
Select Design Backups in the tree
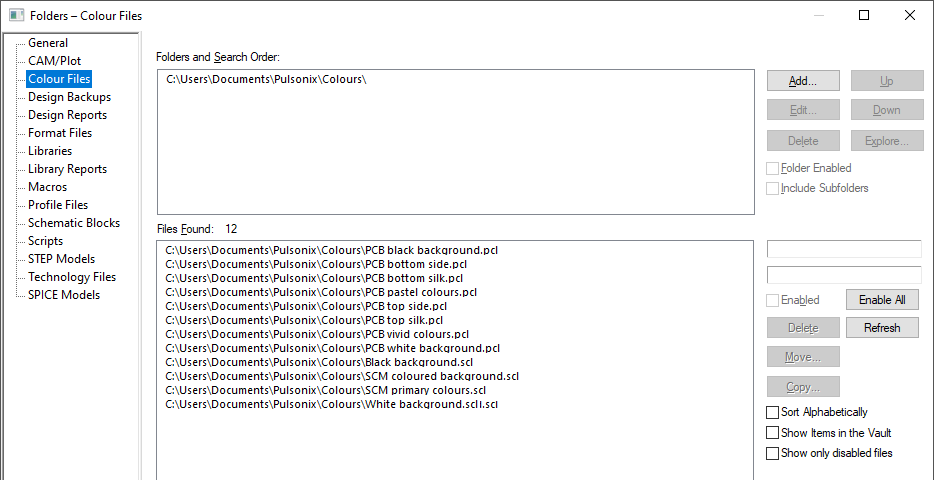(x=69, y=97)
